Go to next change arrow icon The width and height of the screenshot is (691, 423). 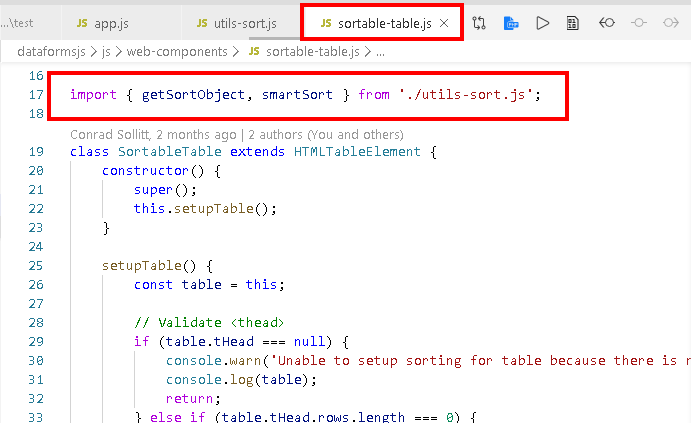click(671, 22)
